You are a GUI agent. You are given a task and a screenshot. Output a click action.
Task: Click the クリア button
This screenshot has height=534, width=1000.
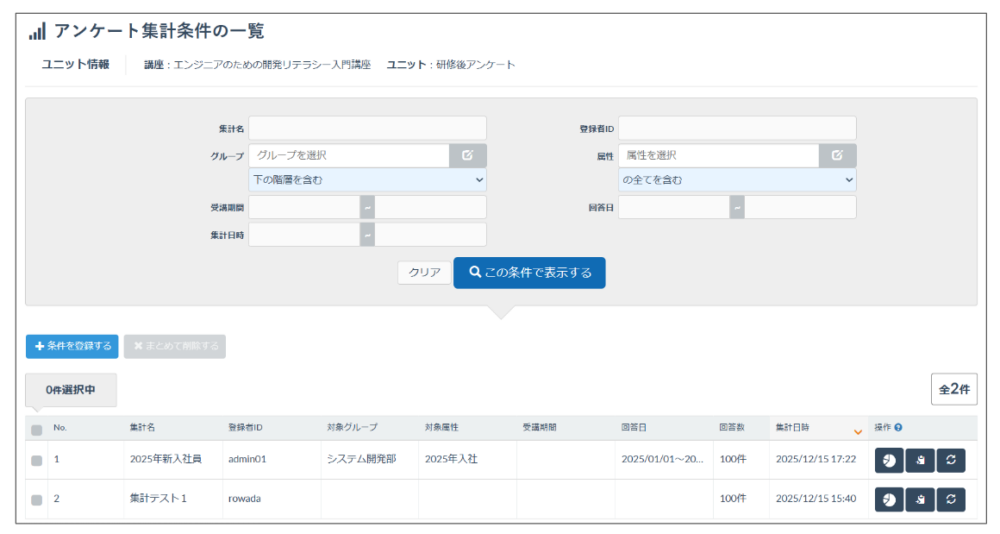tap(424, 272)
